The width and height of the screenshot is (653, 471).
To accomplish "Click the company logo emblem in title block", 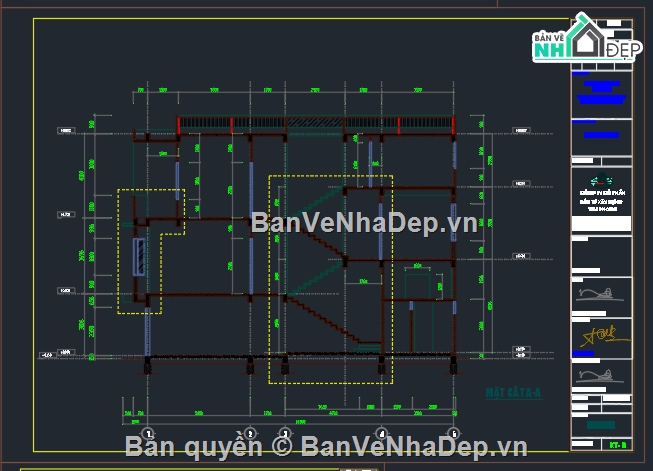I will (x=601, y=180).
